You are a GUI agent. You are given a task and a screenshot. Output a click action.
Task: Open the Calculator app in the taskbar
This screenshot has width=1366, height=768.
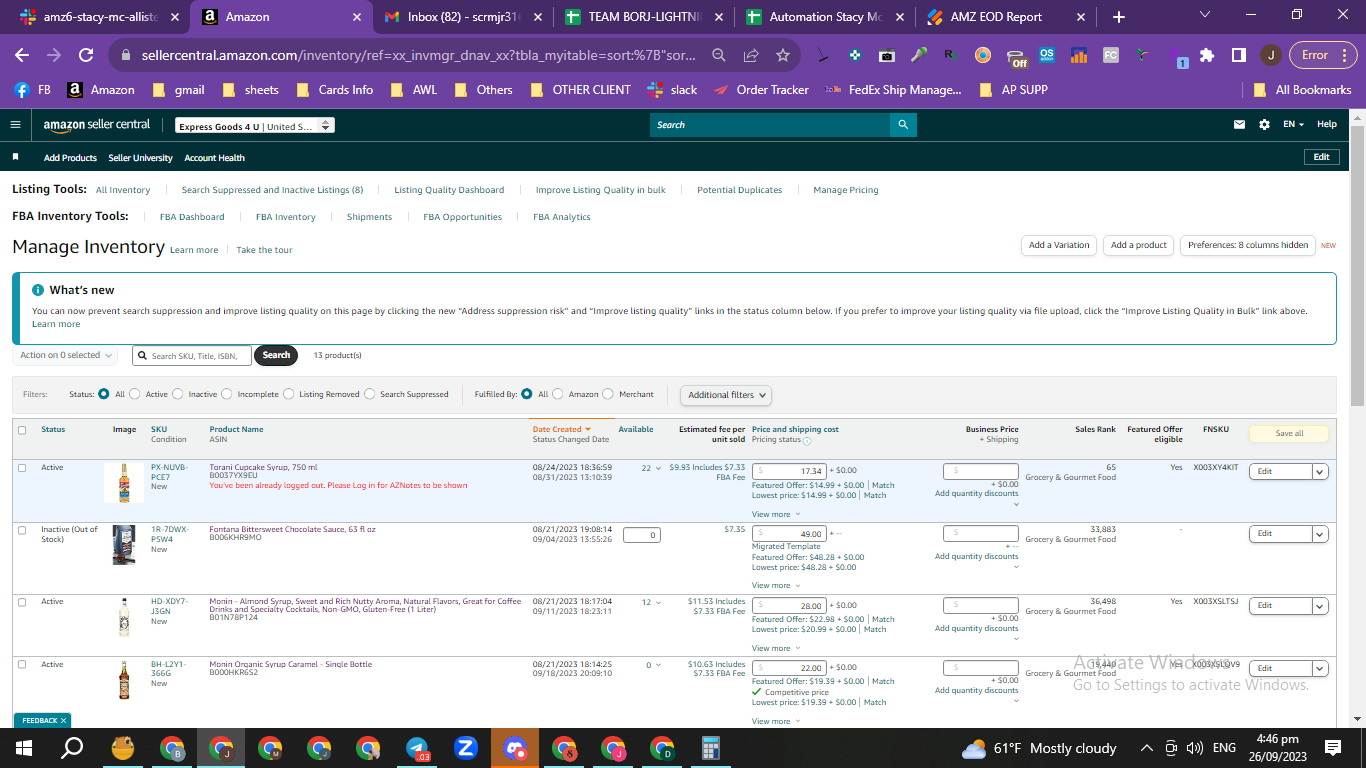711,748
